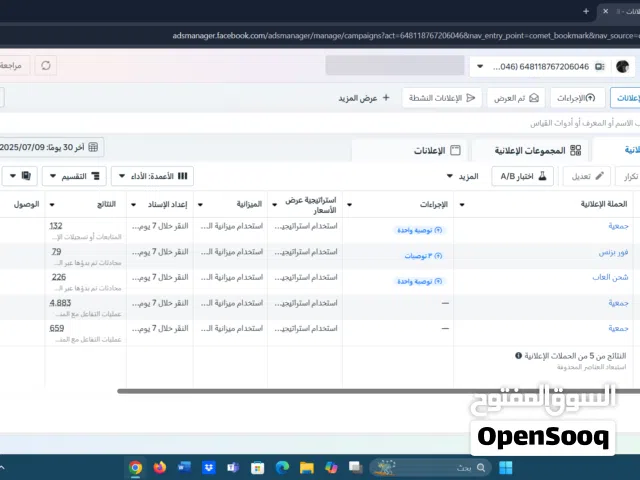The width and height of the screenshot is (640, 480).
Task: Open Firefox from the taskbar
Action: (x=160, y=467)
